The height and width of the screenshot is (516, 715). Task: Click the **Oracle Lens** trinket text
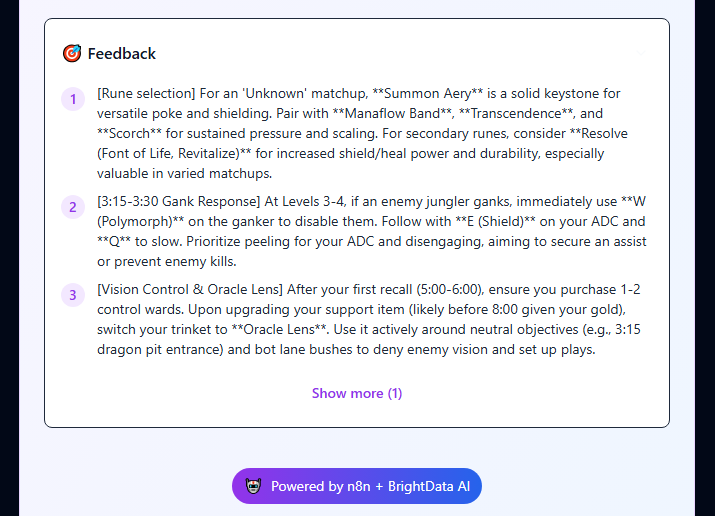click(x=279, y=329)
